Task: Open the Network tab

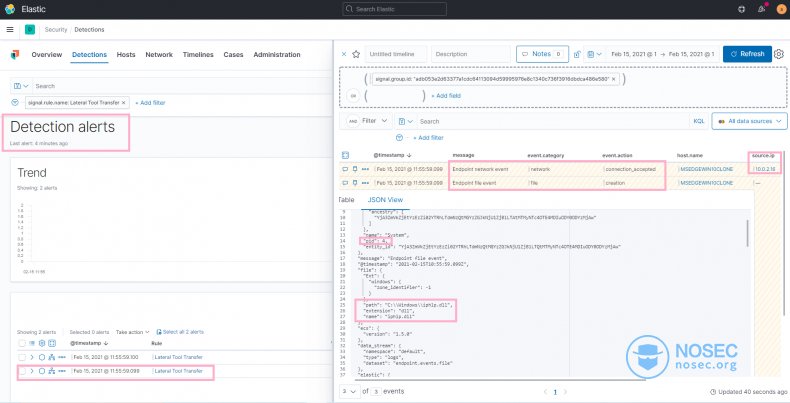Action: click(159, 54)
